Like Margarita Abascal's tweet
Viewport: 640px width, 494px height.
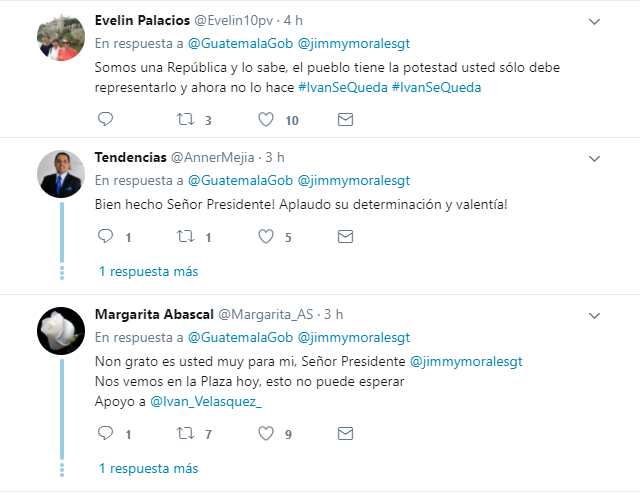click(x=266, y=433)
